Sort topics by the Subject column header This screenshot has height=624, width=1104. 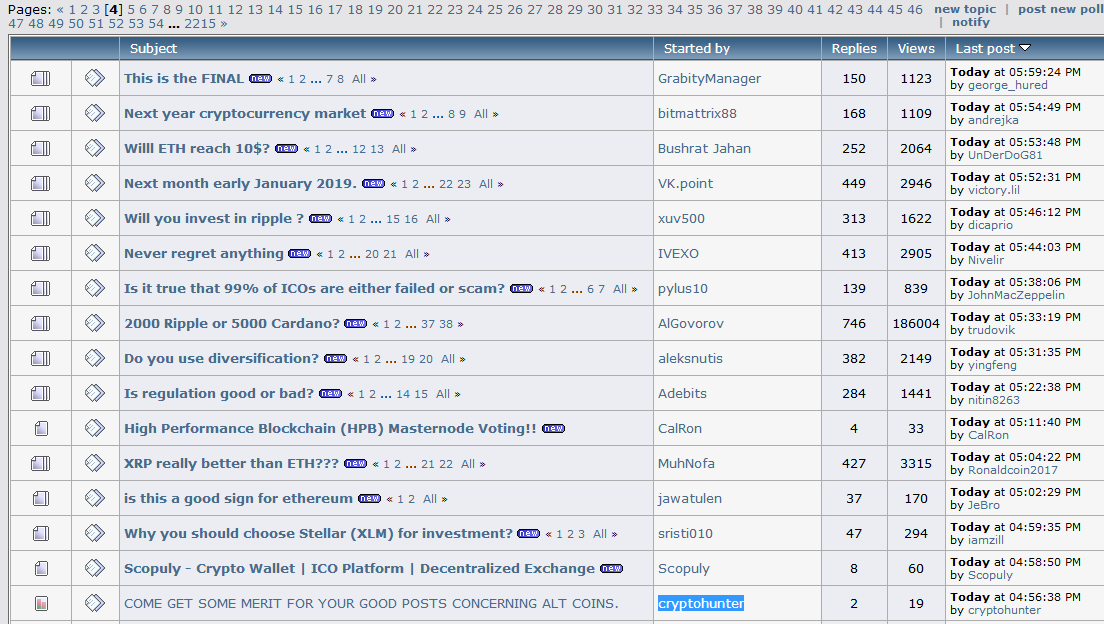pyautogui.click(x=153, y=49)
